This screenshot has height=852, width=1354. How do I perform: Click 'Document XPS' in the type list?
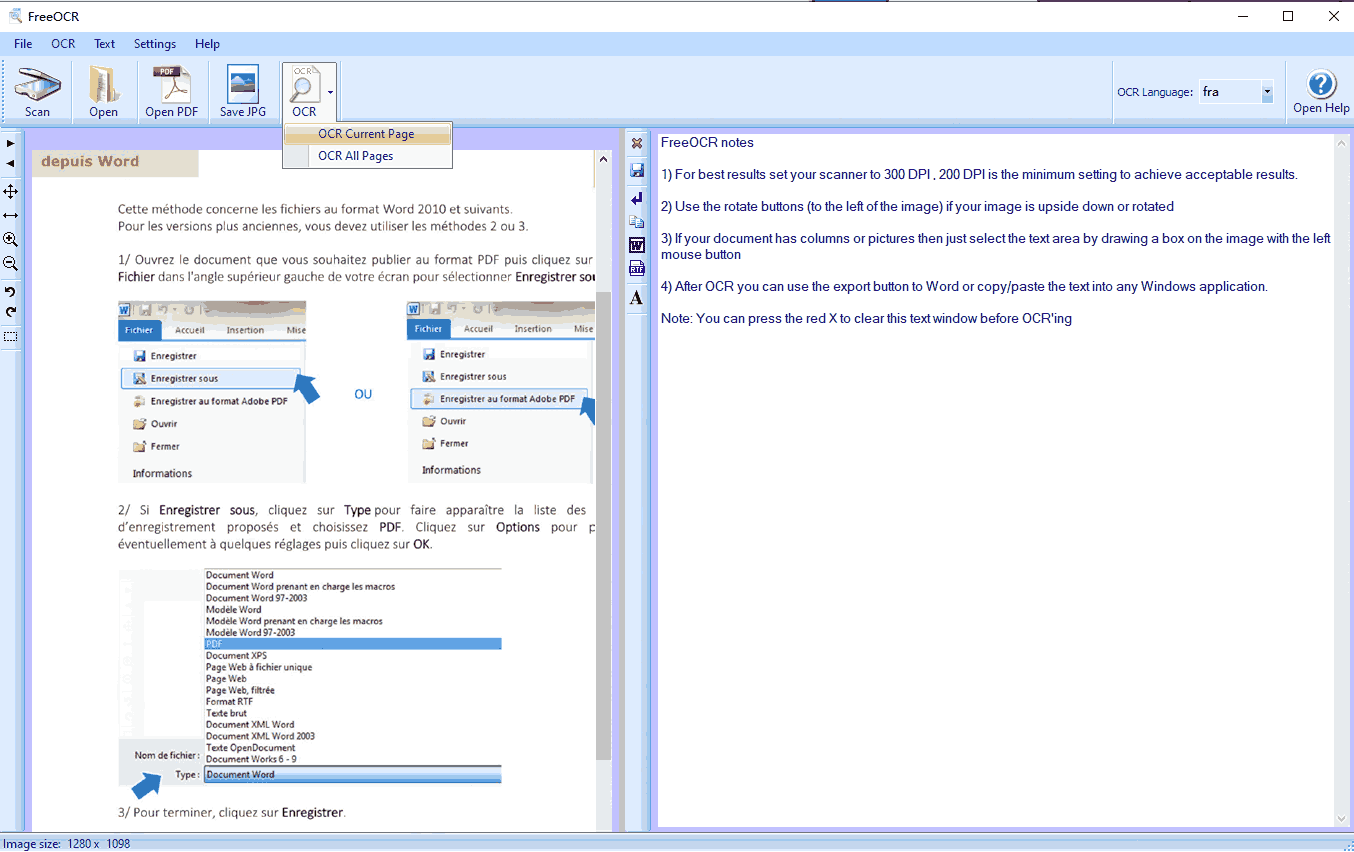tap(235, 656)
